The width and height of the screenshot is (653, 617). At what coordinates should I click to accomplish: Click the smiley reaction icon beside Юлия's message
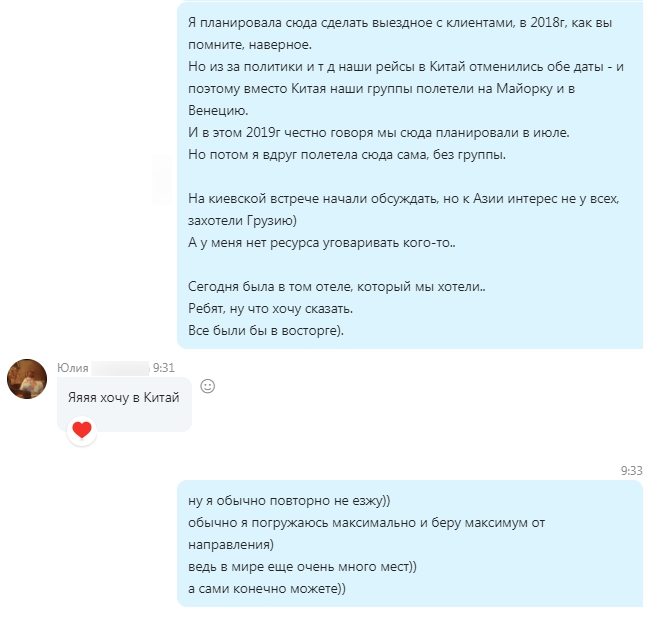coord(208,386)
